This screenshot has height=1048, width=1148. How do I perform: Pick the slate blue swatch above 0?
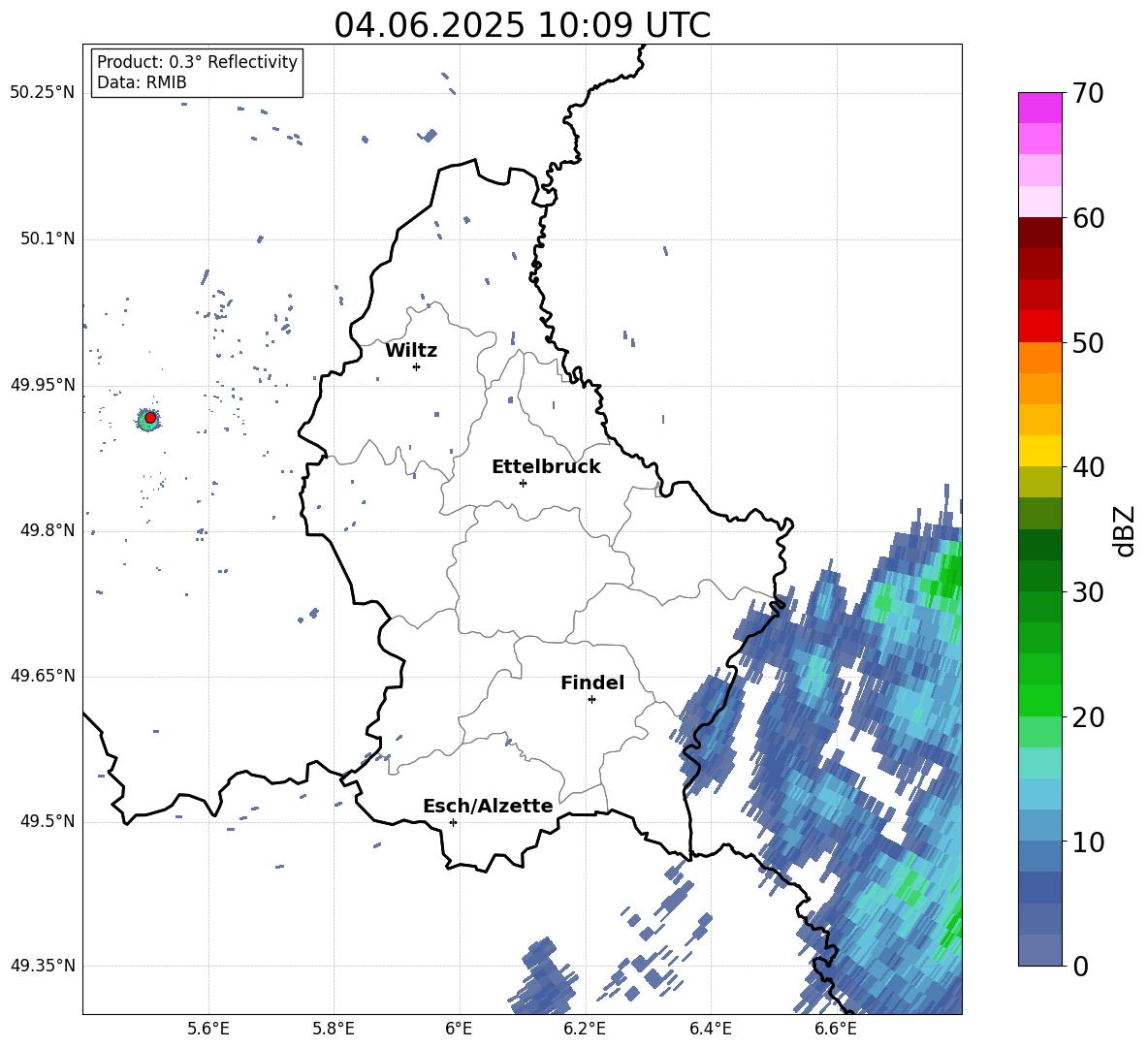coord(1040,950)
